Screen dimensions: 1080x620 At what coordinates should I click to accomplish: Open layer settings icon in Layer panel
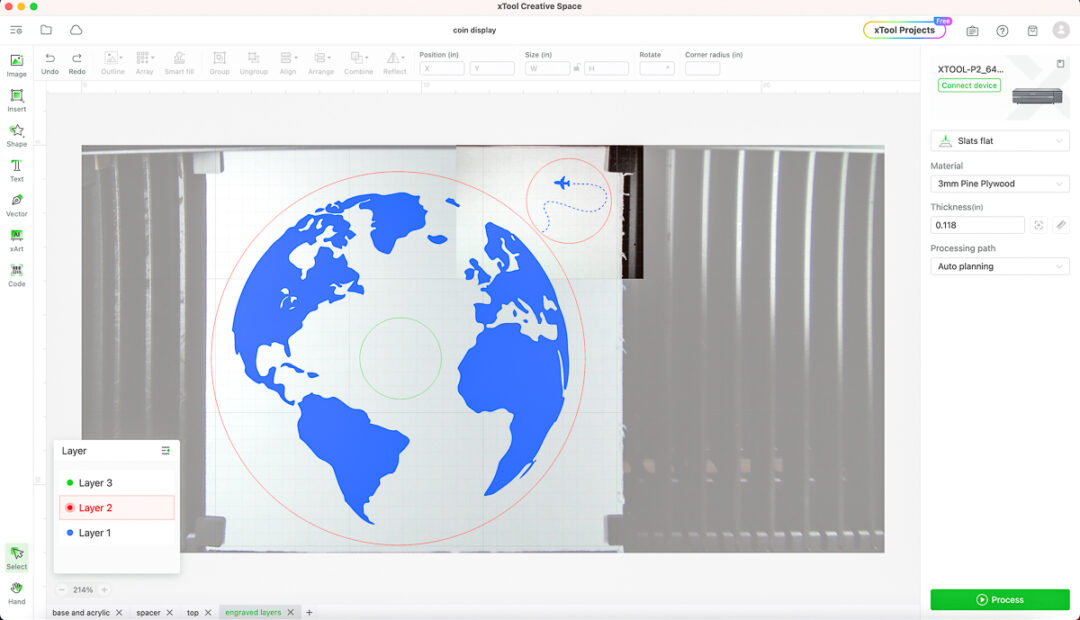coord(166,451)
